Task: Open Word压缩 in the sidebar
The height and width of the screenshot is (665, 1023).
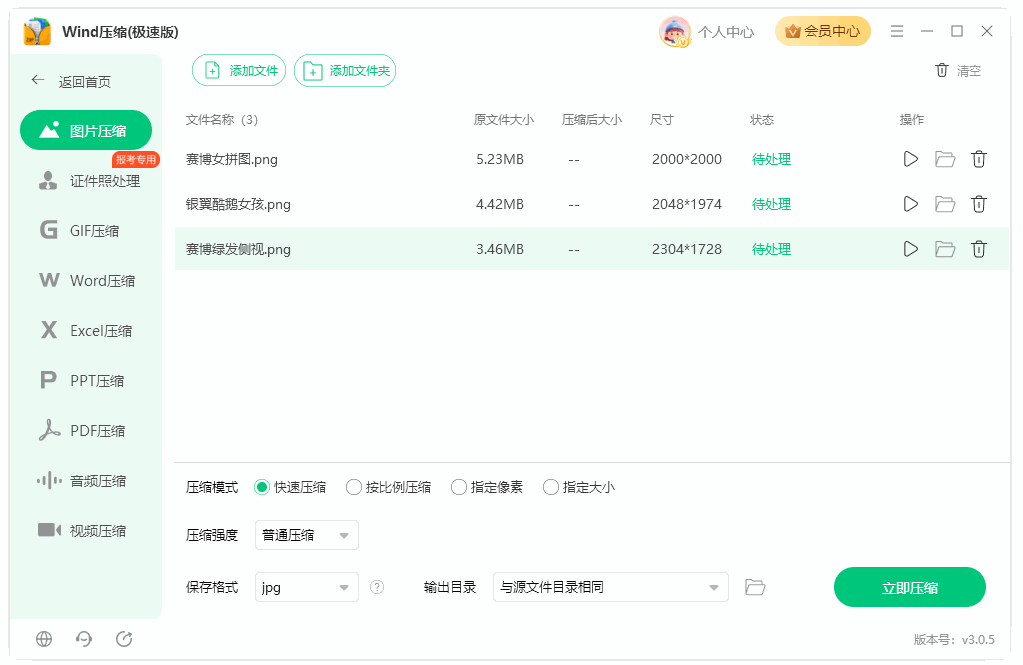Action: tap(86, 281)
